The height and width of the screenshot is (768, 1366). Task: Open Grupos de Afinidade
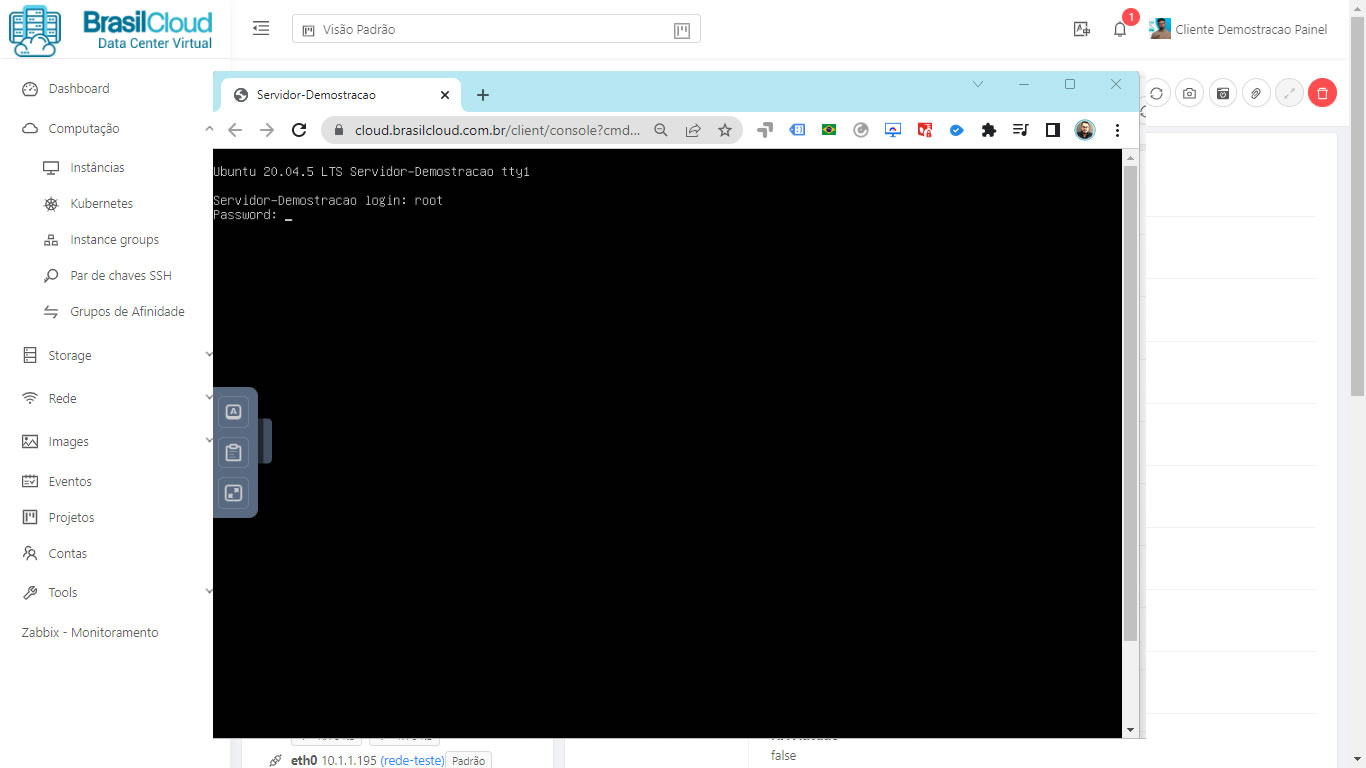point(127,312)
